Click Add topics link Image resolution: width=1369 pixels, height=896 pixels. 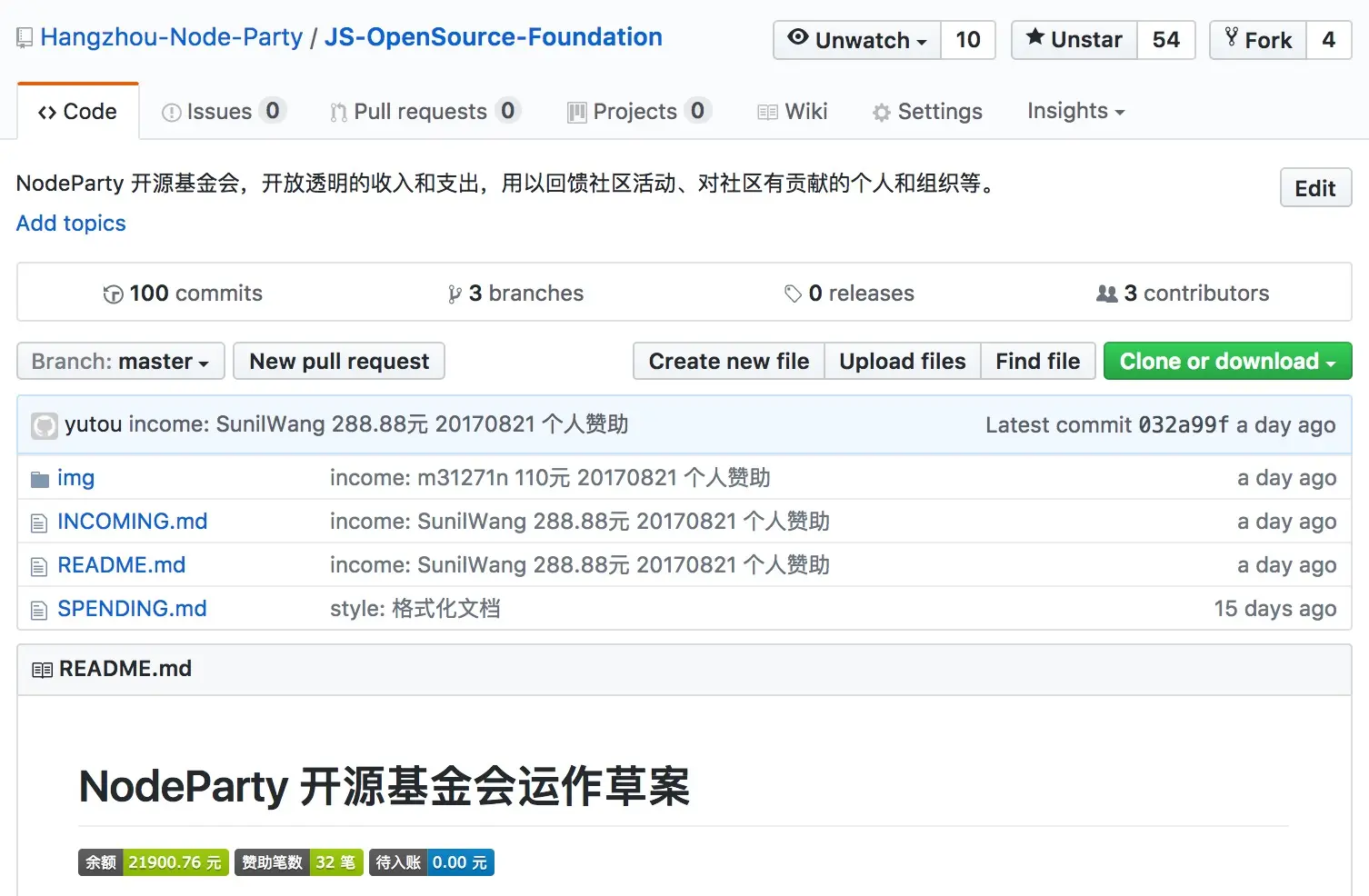(71, 223)
